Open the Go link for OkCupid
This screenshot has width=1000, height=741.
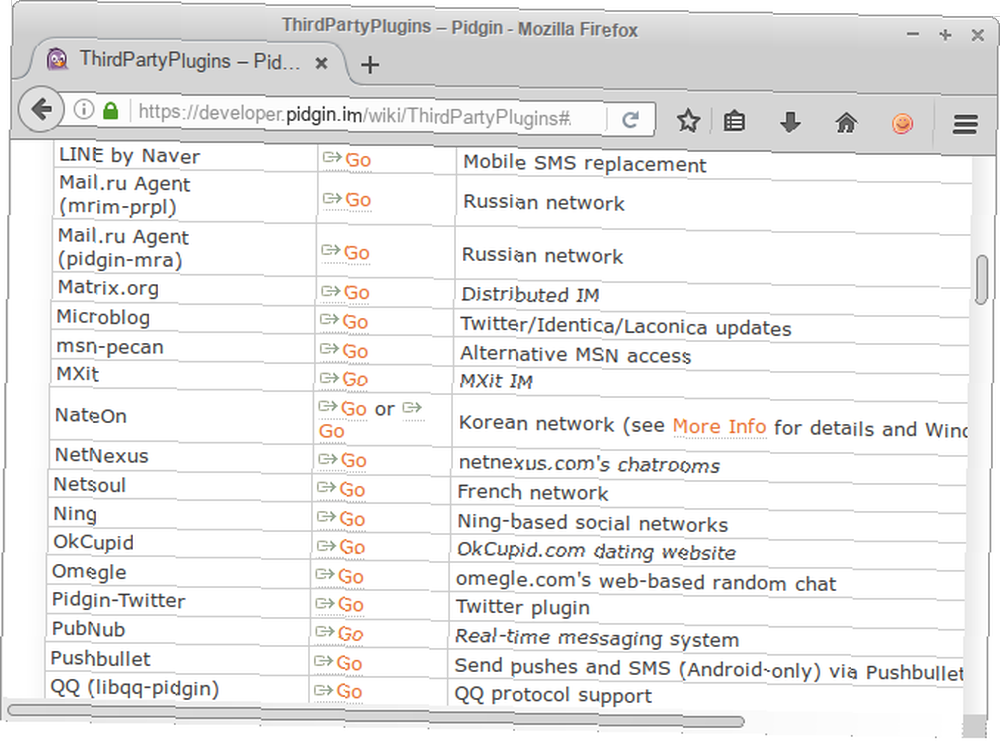(353, 547)
